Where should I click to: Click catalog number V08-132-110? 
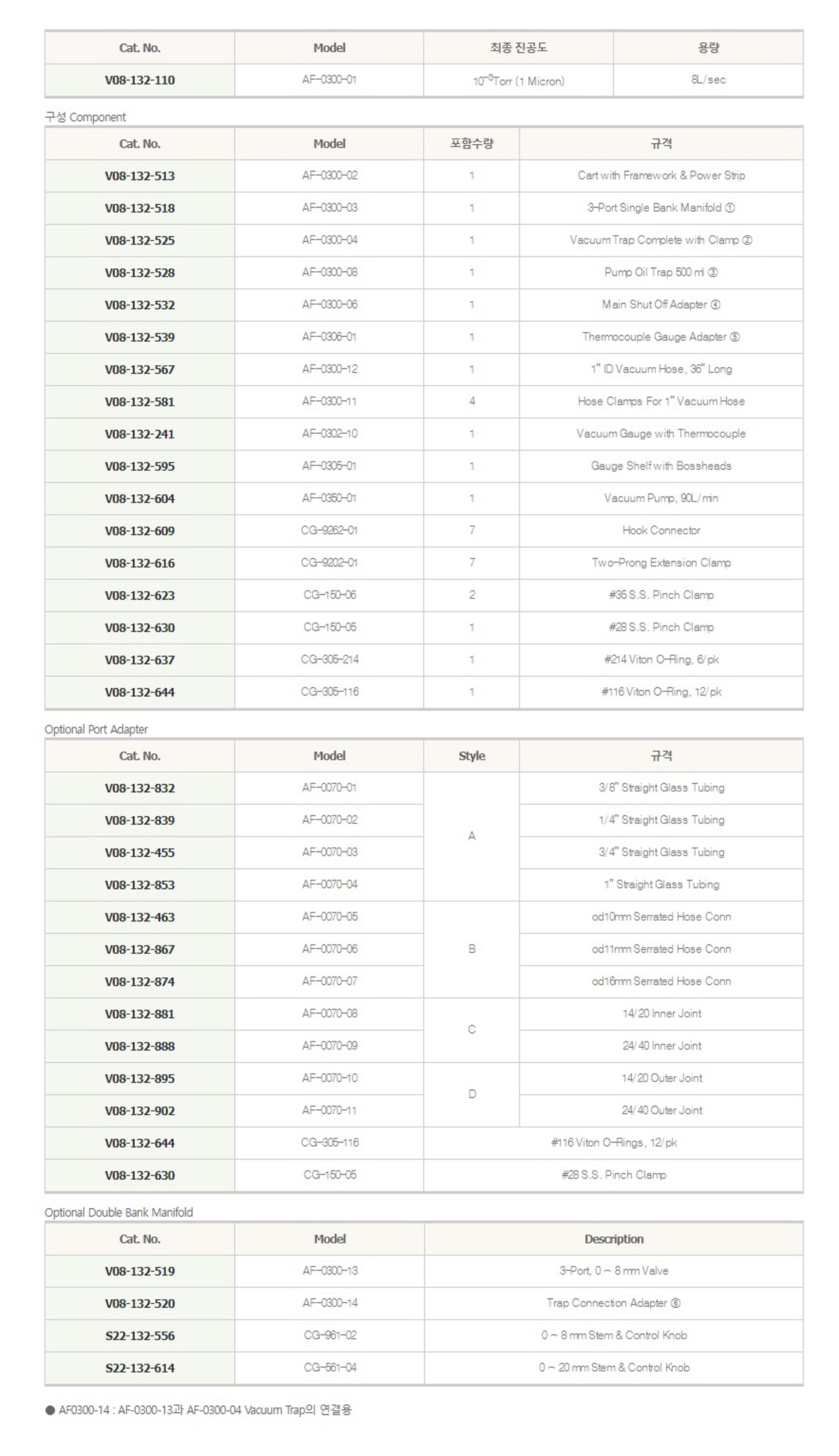140,80
